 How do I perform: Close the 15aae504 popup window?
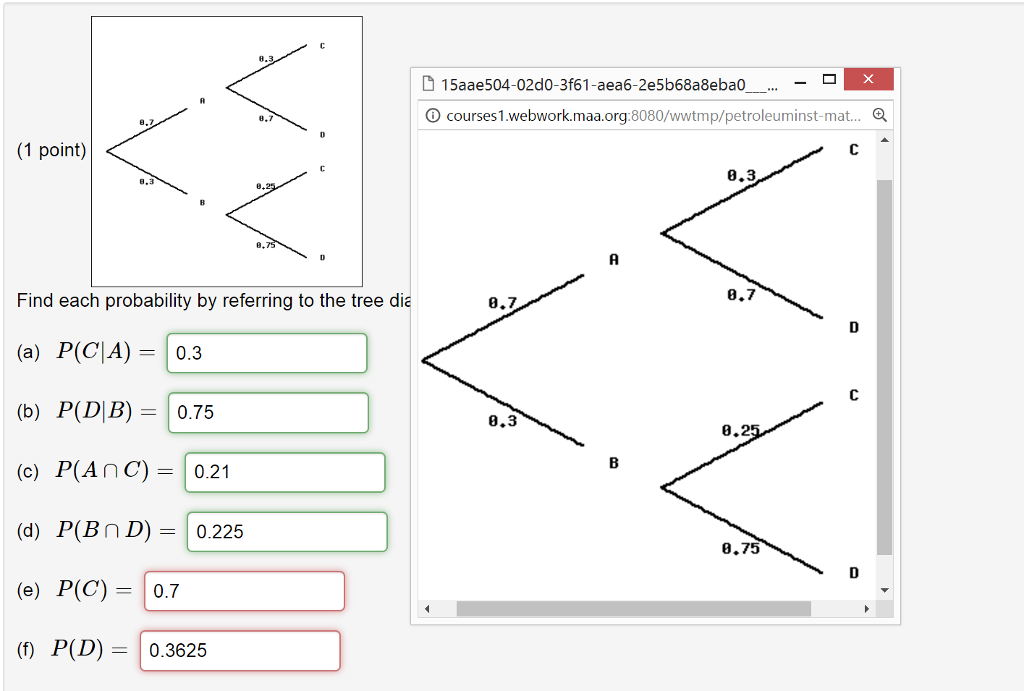click(x=868, y=79)
